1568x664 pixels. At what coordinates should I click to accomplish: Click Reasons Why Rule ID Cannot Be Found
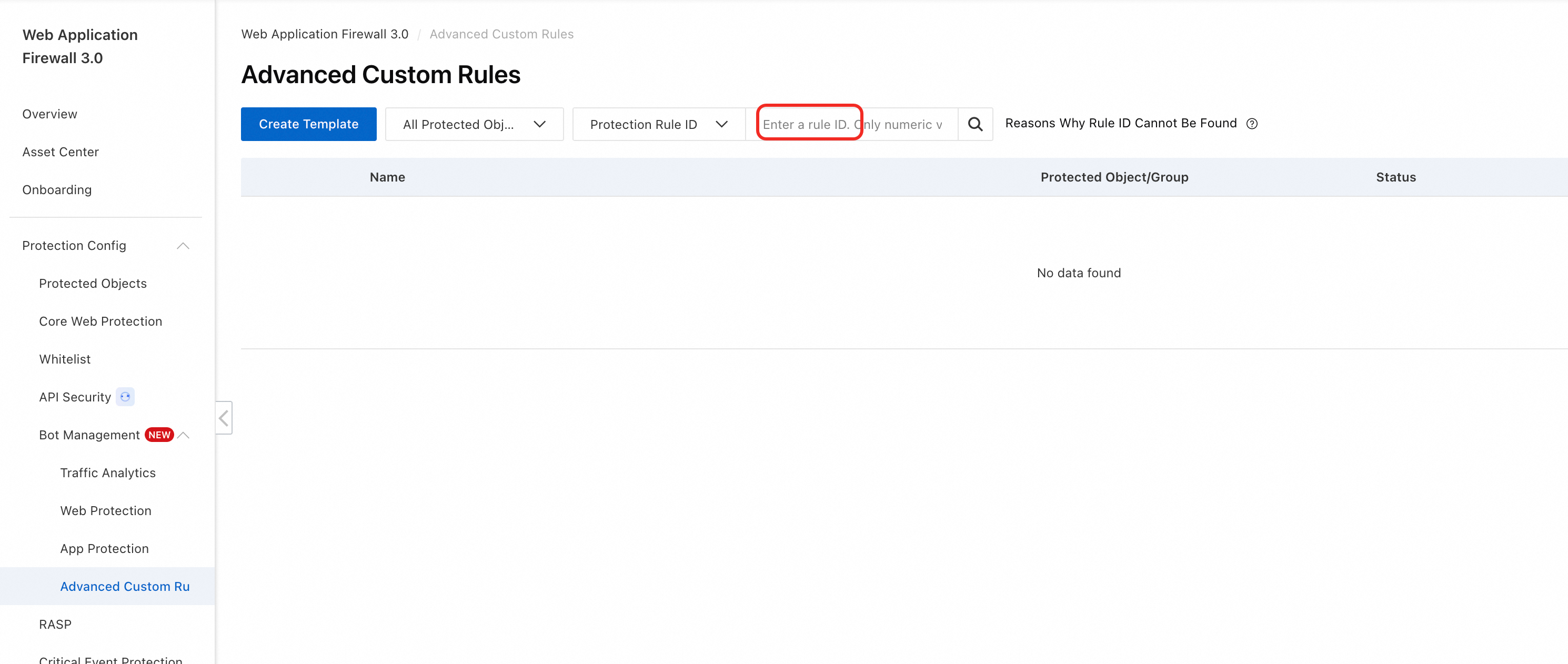tap(1121, 124)
